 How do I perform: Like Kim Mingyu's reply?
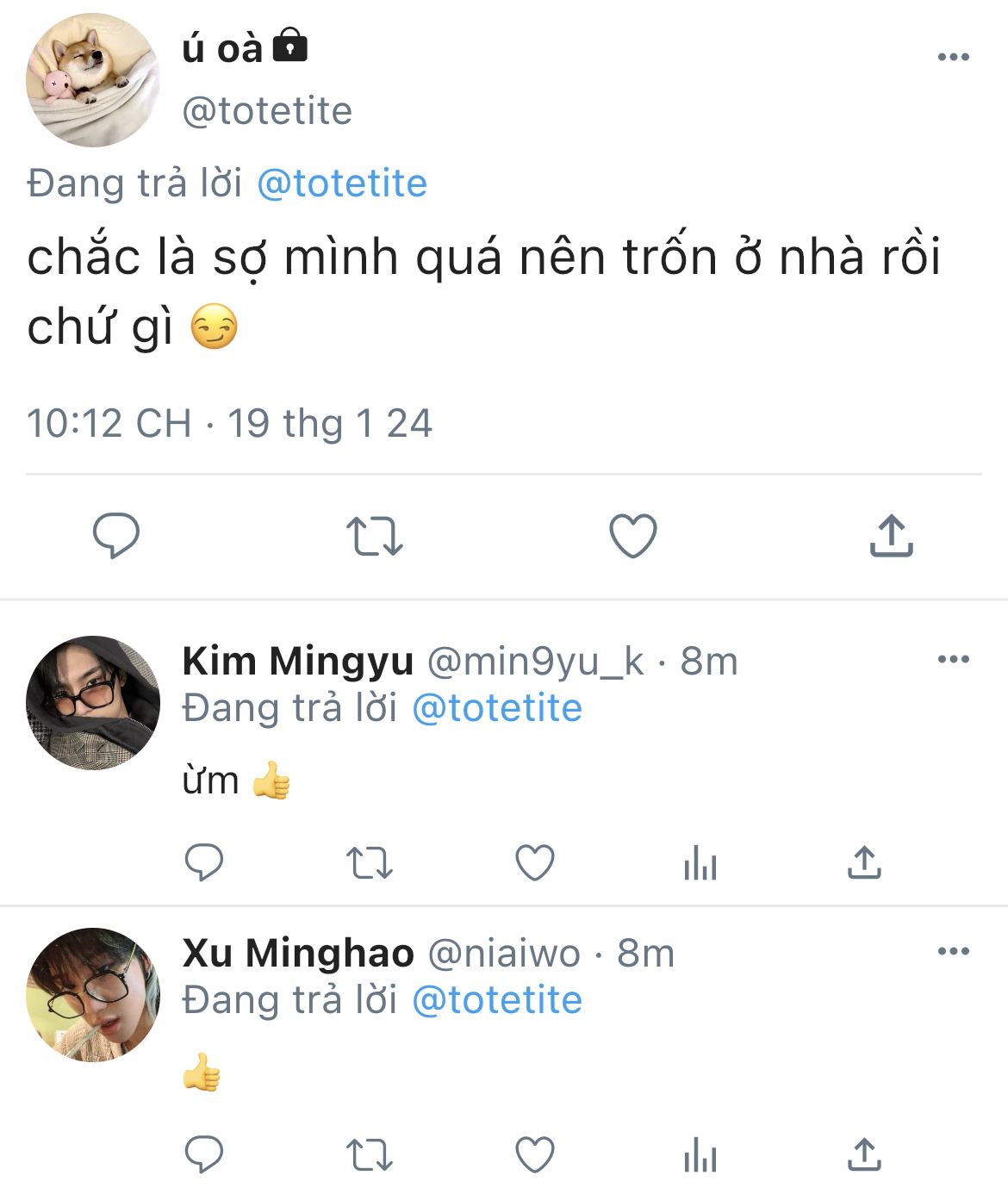(534, 862)
